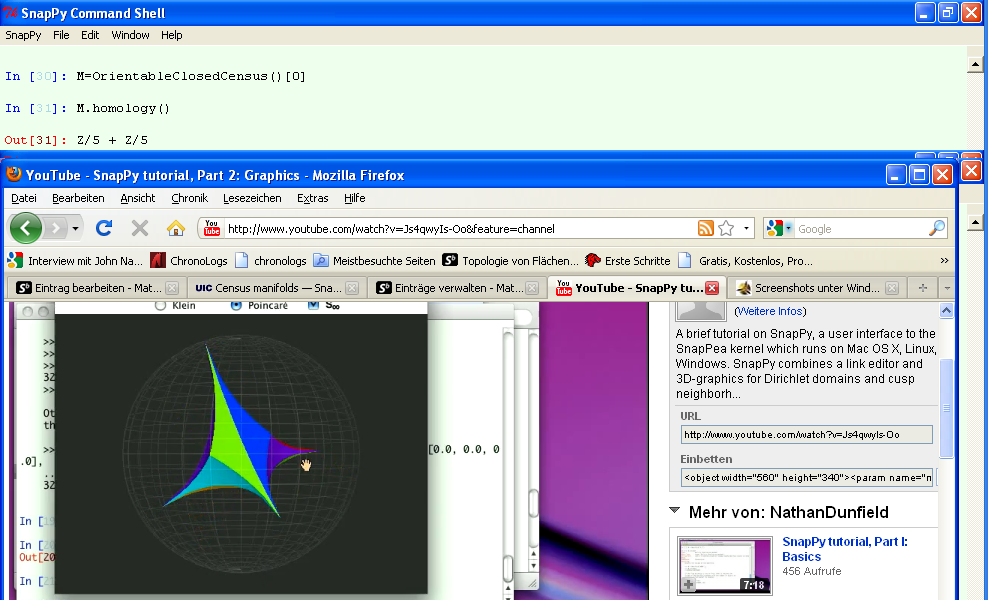Show more bookmarks with chevron overflow
Image resolution: width=988 pixels, height=600 pixels.
tap(943, 260)
